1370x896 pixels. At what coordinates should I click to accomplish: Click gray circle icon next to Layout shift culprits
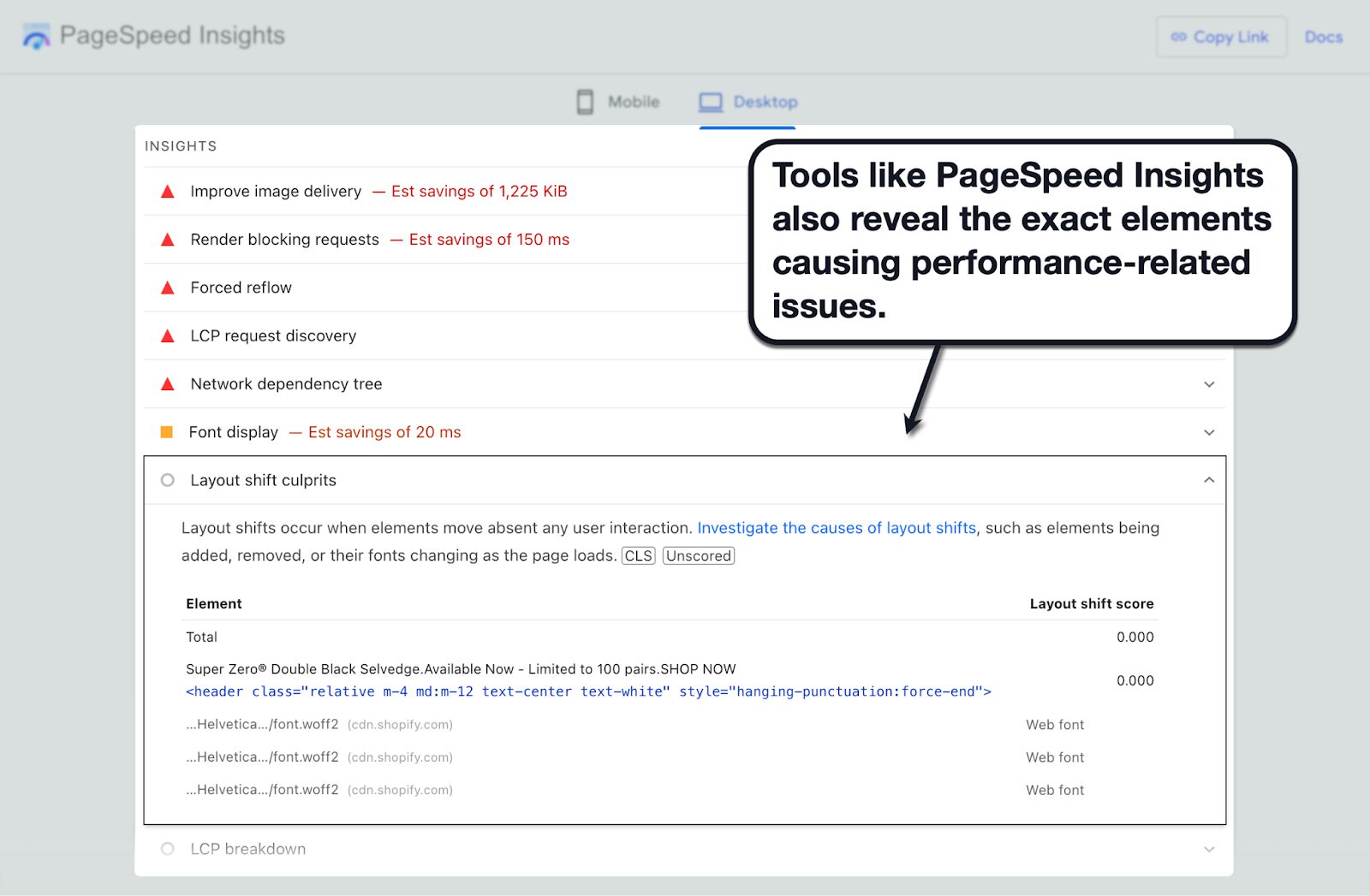(168, 480)
